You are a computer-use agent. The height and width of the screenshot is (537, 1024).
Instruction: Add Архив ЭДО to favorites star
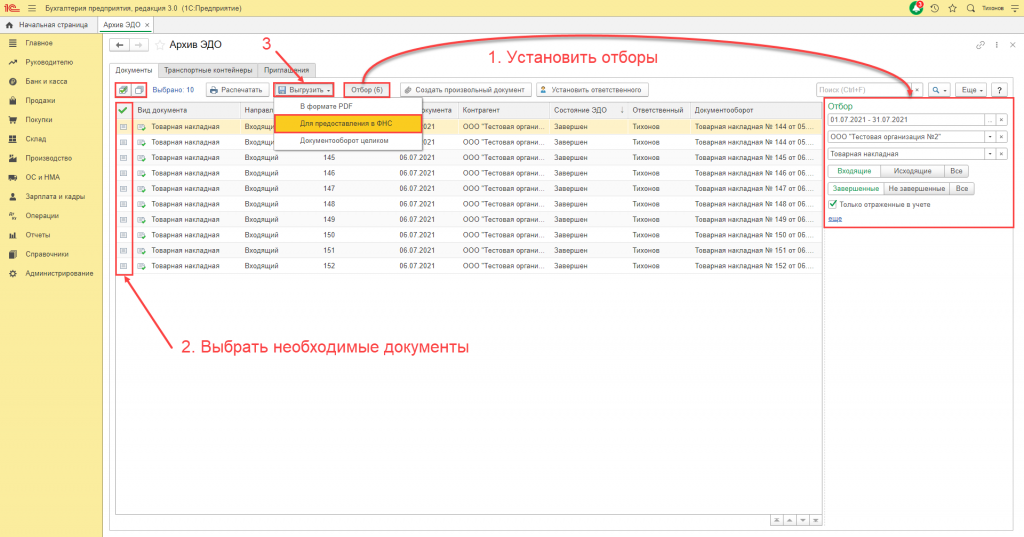click(x=159, y=45)
